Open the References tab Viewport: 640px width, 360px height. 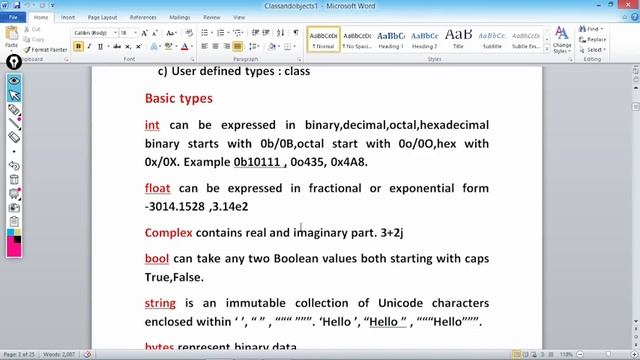(x=143, y=18)
